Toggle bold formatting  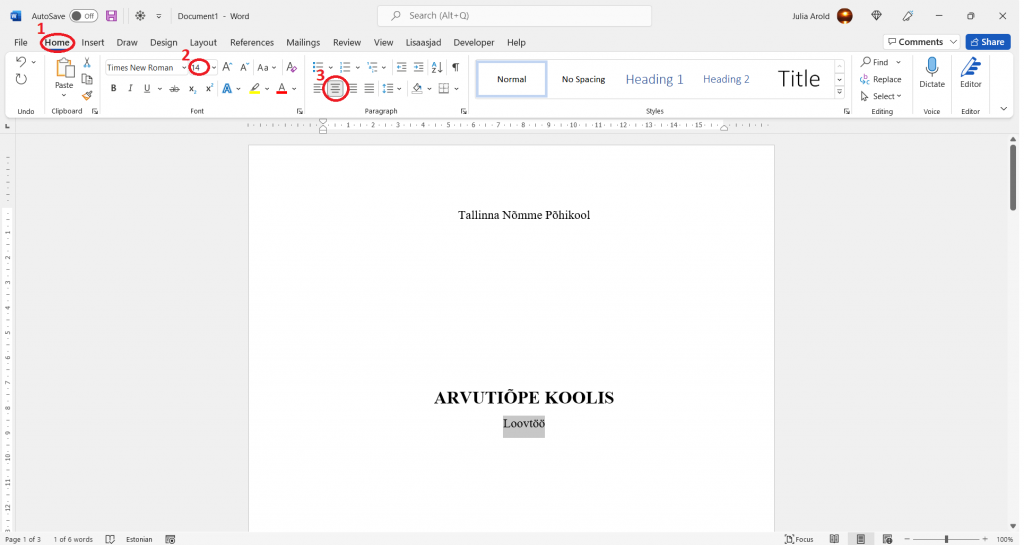pyautogui.click(x=113, y=89)
